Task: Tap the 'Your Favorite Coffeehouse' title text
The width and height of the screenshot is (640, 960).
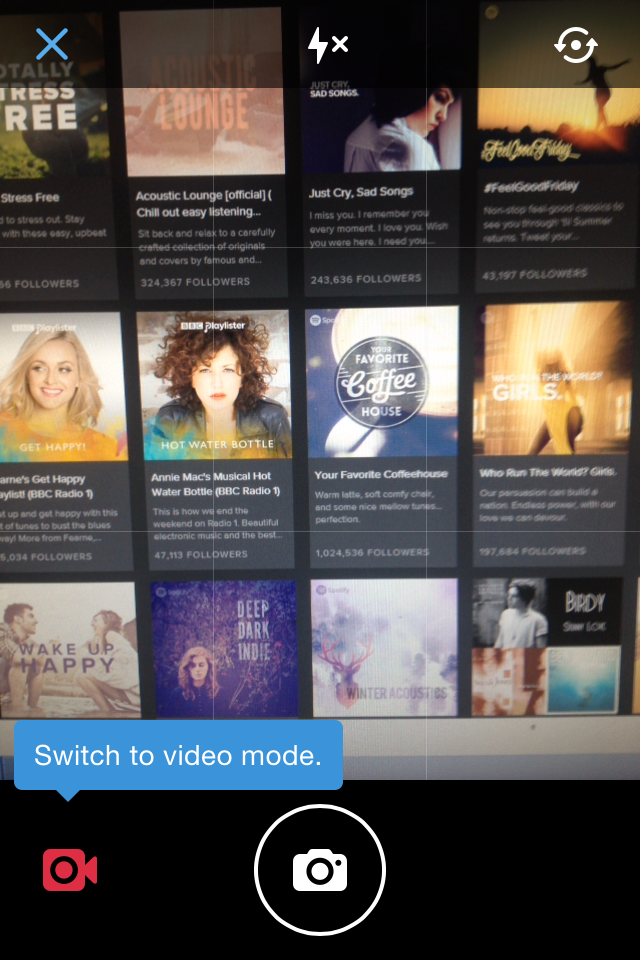Action: point(381,474)
